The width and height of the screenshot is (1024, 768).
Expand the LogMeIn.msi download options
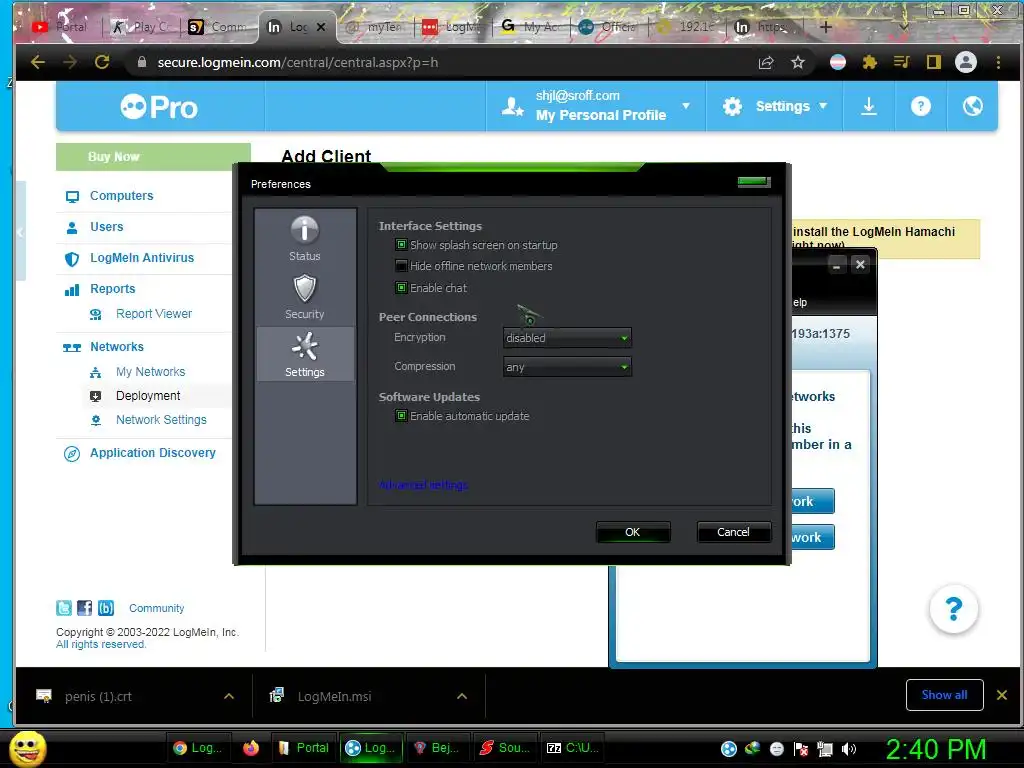tap(462, 696)
